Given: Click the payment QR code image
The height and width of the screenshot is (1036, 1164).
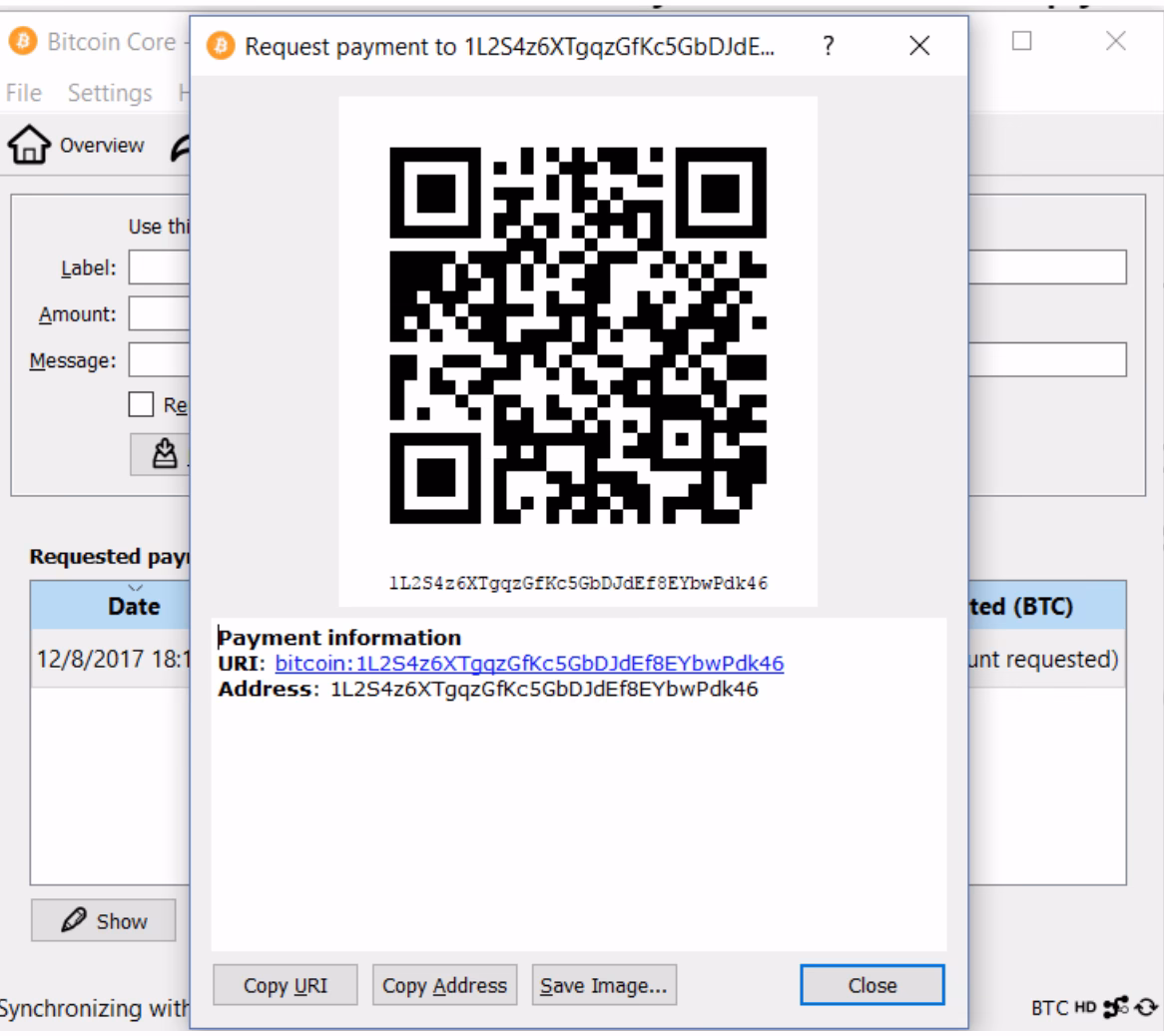Looking at the screenshot, I should pyautogui.click(x=578, y=335).
